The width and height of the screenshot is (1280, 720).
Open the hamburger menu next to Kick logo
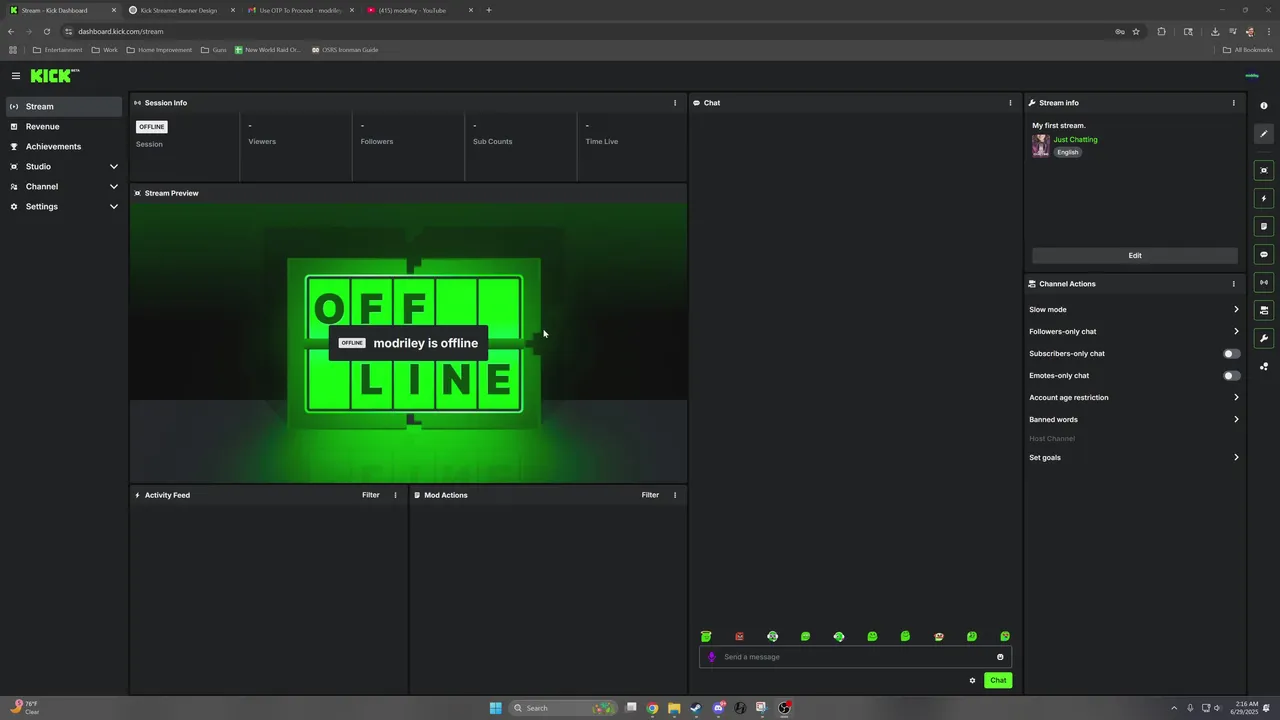point(16,76)
